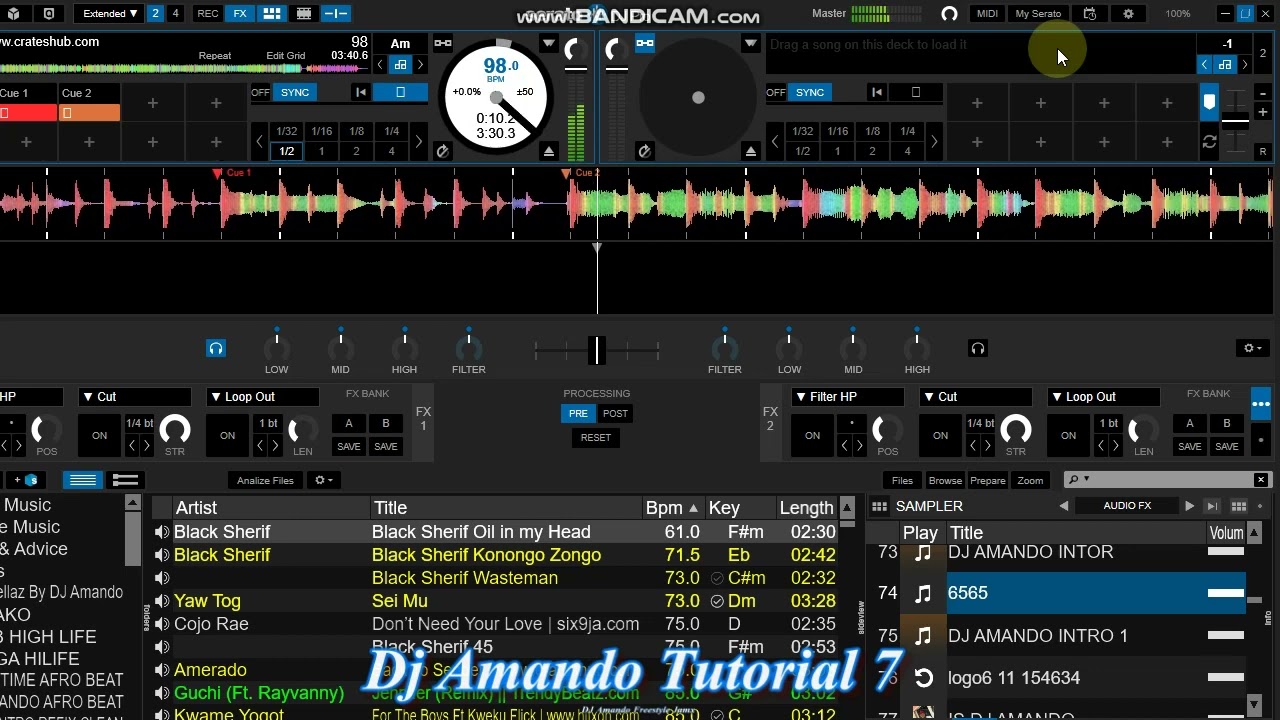Toggle the loop button on left deck
The image size is (1280, 720).
(400, 92)
